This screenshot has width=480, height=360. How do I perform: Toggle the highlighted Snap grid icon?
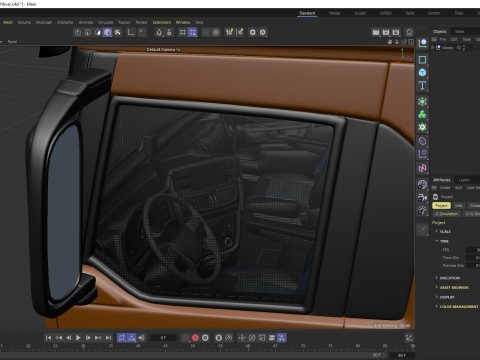[192, 32]
